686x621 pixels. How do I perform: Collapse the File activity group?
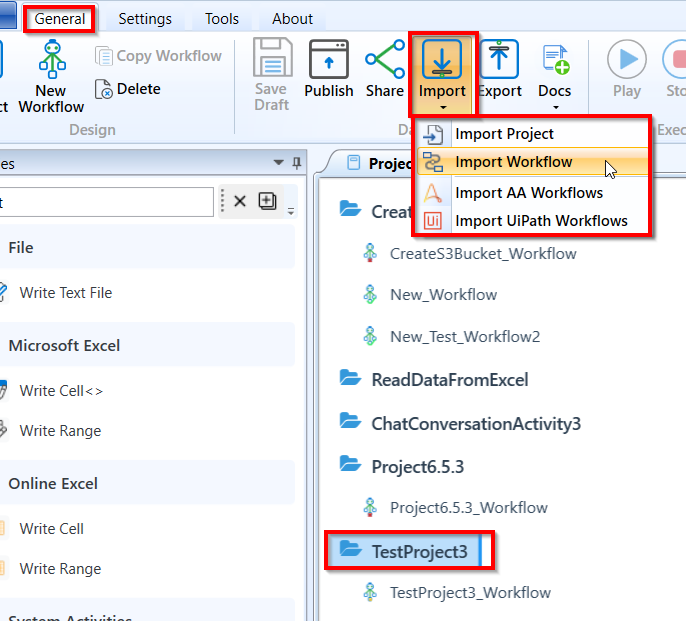click(147, 248)
